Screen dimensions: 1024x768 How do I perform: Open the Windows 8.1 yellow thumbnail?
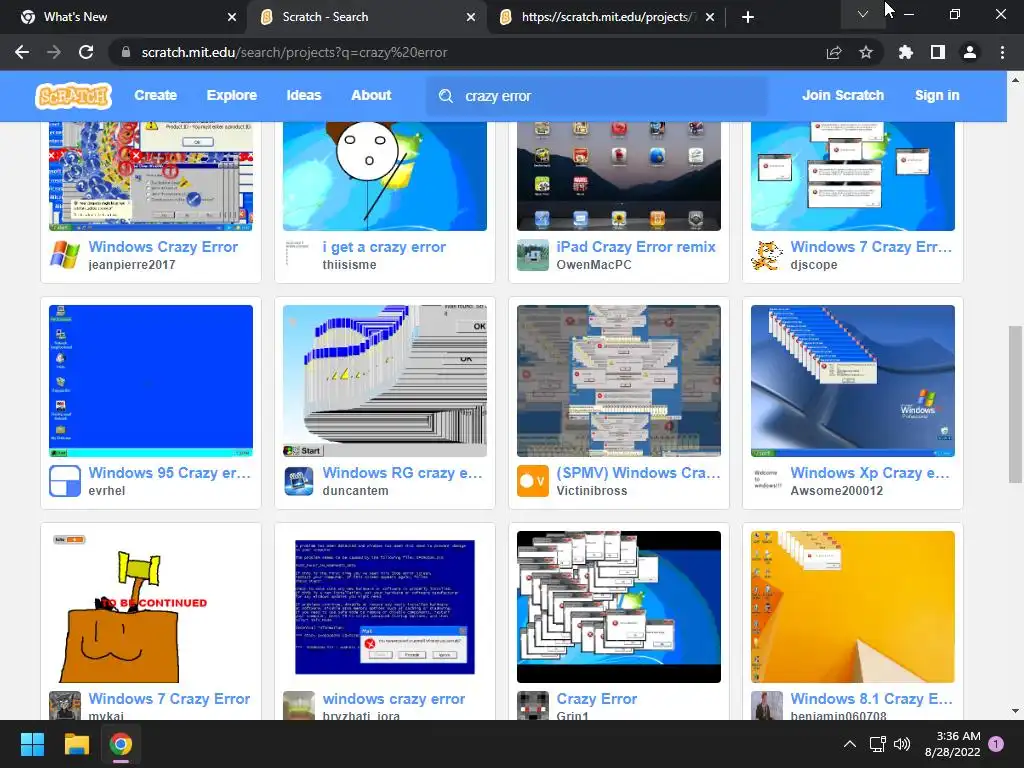pyautogui.click(x=853, y=607)
